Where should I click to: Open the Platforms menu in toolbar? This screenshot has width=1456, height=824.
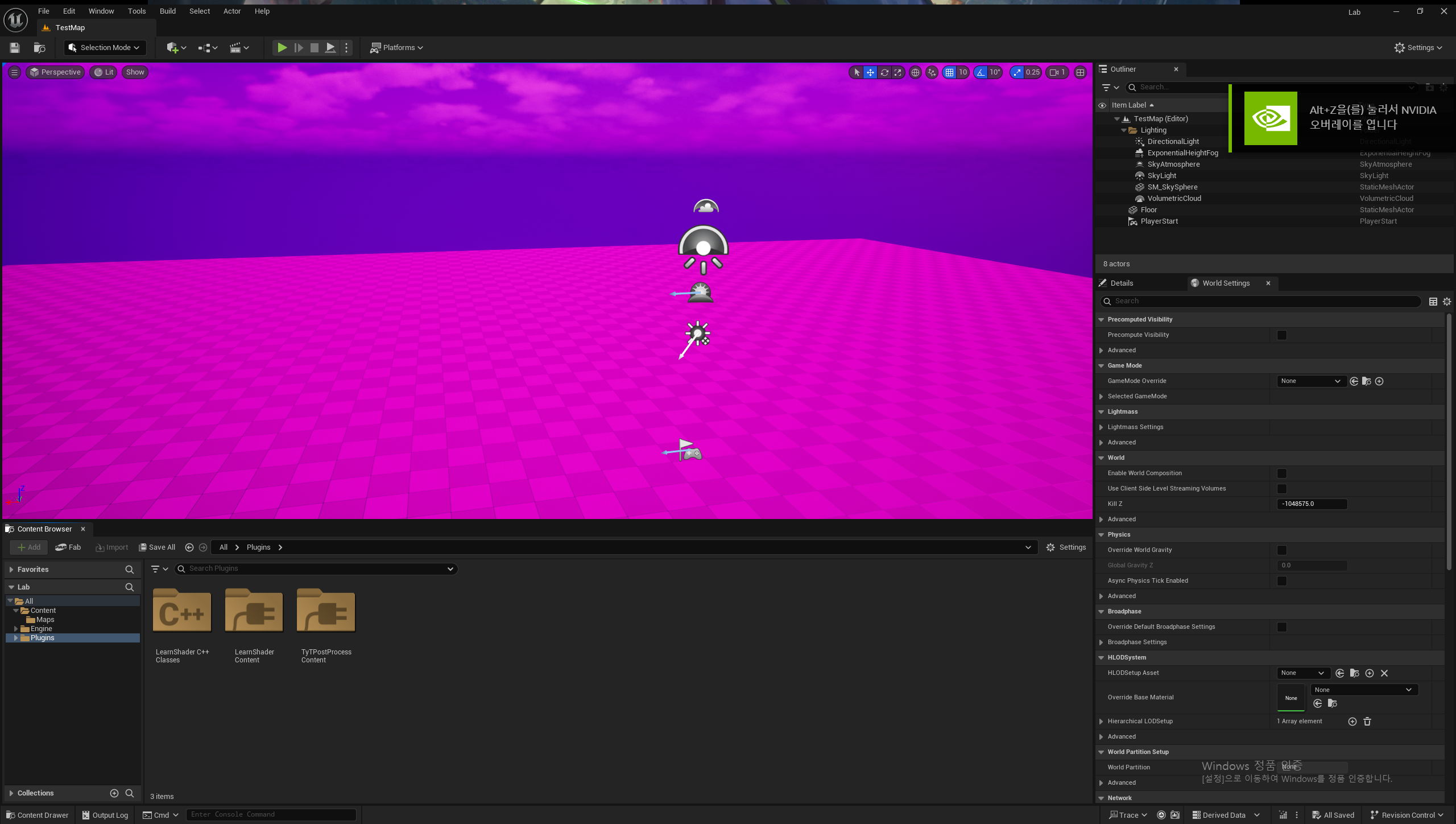(x=396, y=47)
